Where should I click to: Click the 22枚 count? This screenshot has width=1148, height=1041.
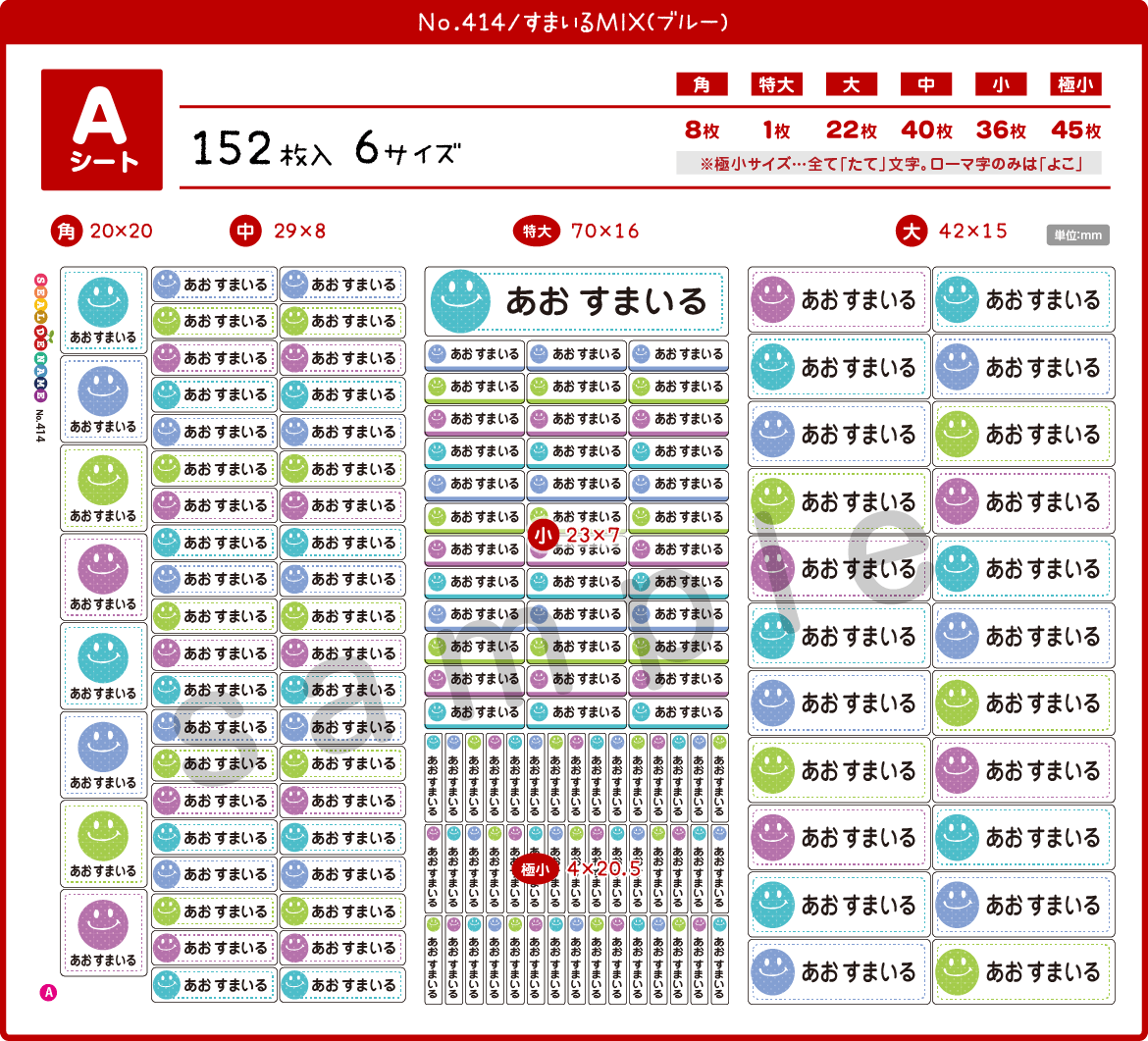(852, 130)
